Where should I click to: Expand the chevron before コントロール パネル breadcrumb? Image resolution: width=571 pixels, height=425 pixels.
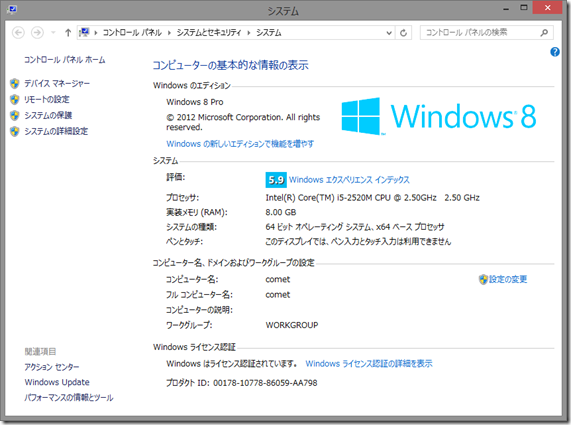coord(96,33)
